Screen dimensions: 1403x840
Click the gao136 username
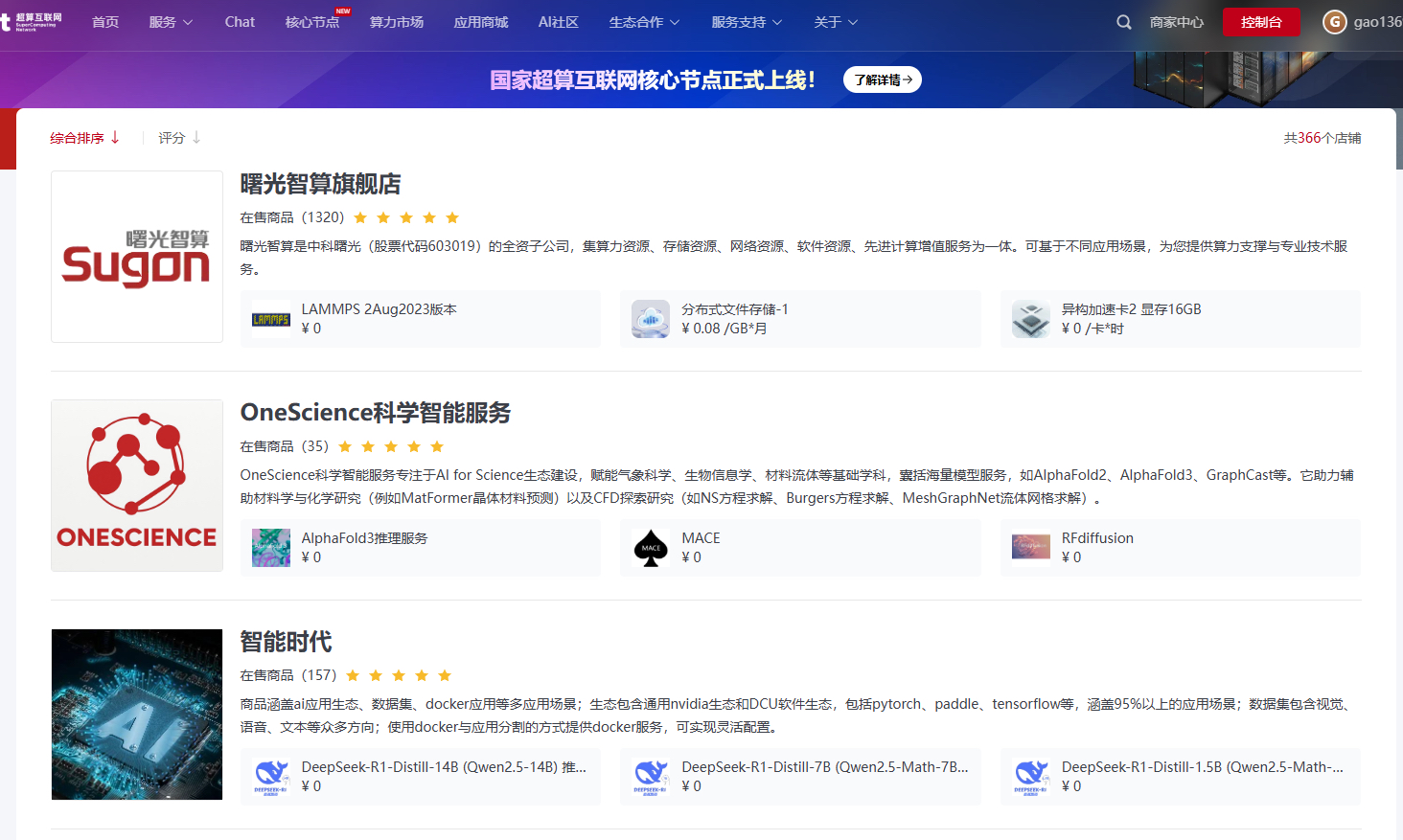coord(1378,22)
